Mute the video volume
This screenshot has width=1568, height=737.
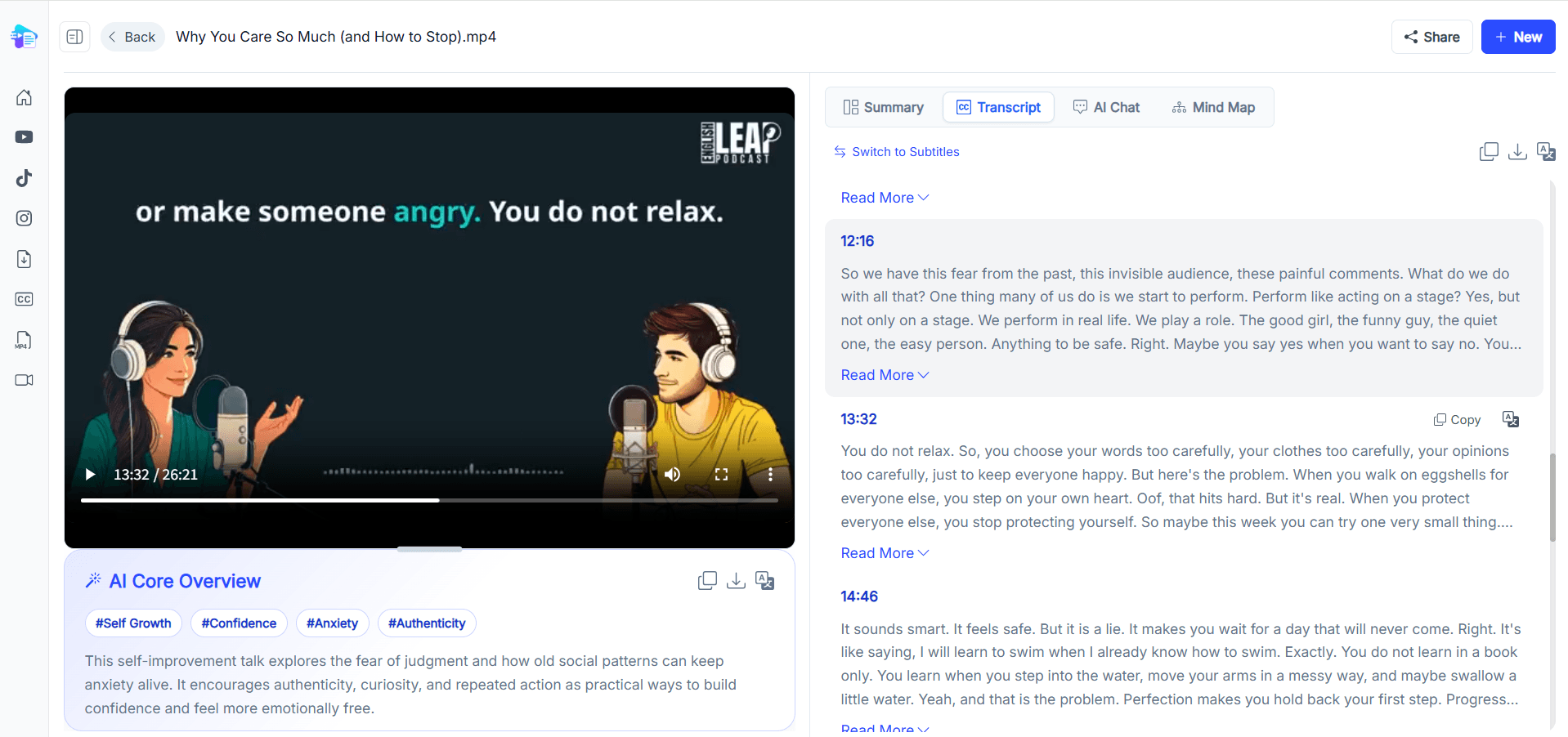tap(672, 475)
